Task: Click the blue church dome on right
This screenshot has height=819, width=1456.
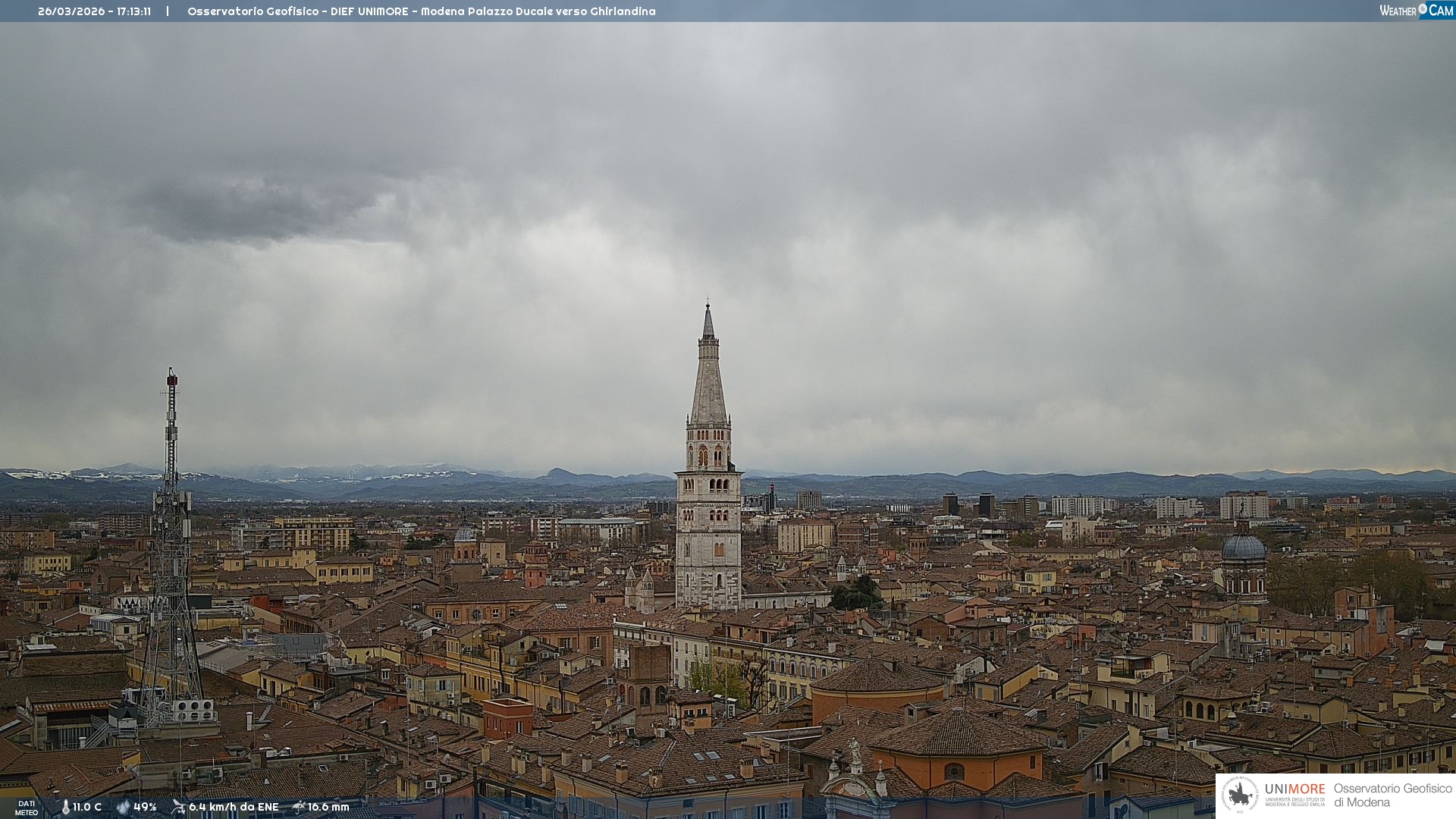Action: coord(1244,548)
